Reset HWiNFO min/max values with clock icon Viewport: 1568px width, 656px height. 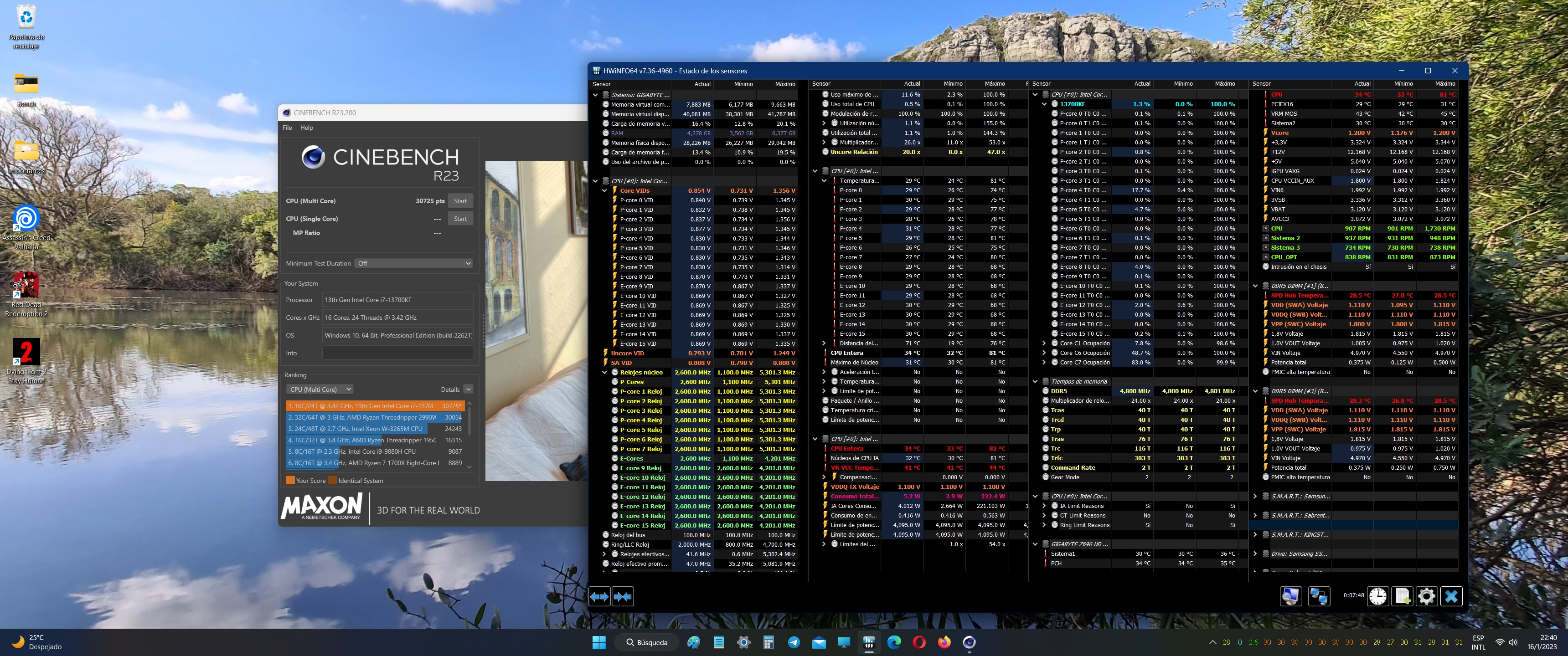1378,596
